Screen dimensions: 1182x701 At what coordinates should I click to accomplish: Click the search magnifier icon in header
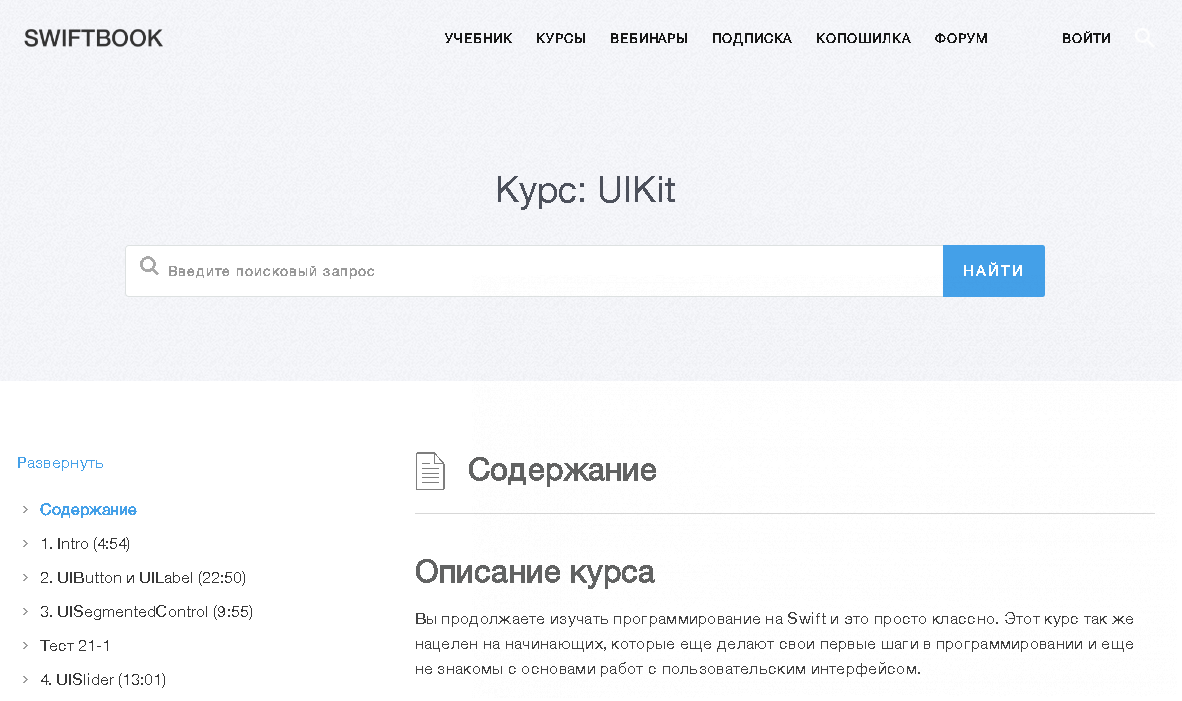1145,39
